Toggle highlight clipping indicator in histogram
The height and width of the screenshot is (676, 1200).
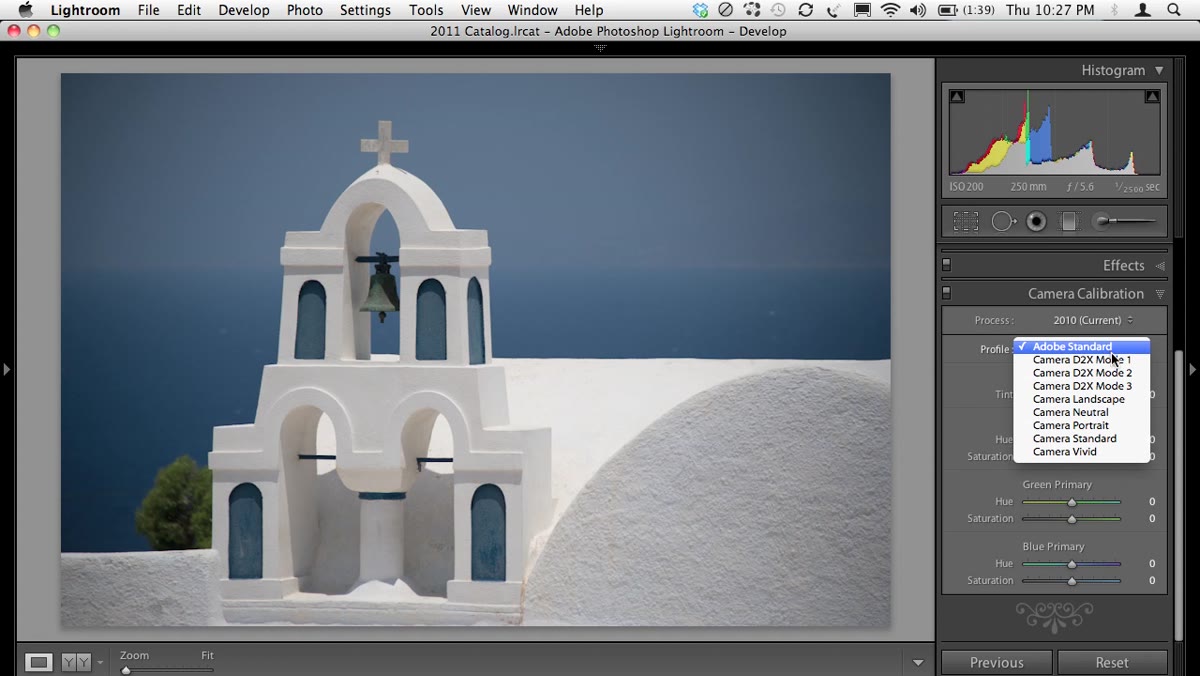pyautogui.click(x=1152, y=97)
